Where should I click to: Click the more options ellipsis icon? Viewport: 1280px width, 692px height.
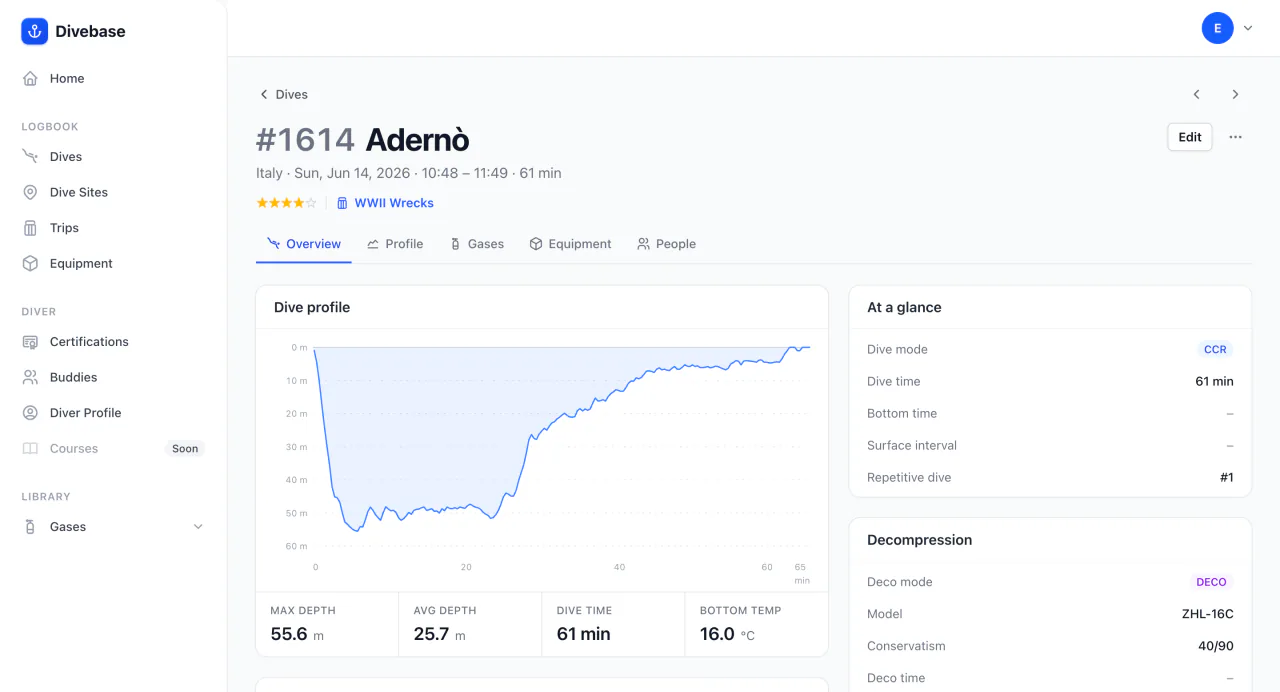tap(1236, 137)
